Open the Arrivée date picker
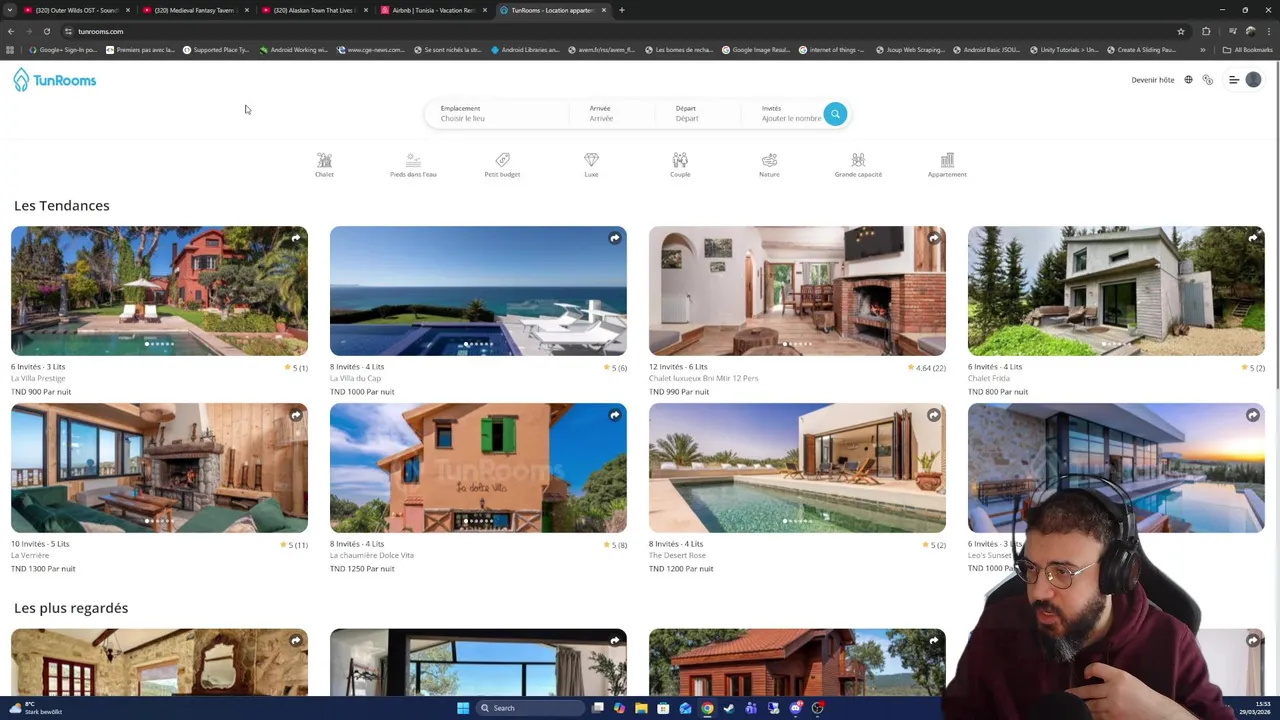Image resolution: width=1280 pixels, height=720 pixels. click(x=611, y=113)
